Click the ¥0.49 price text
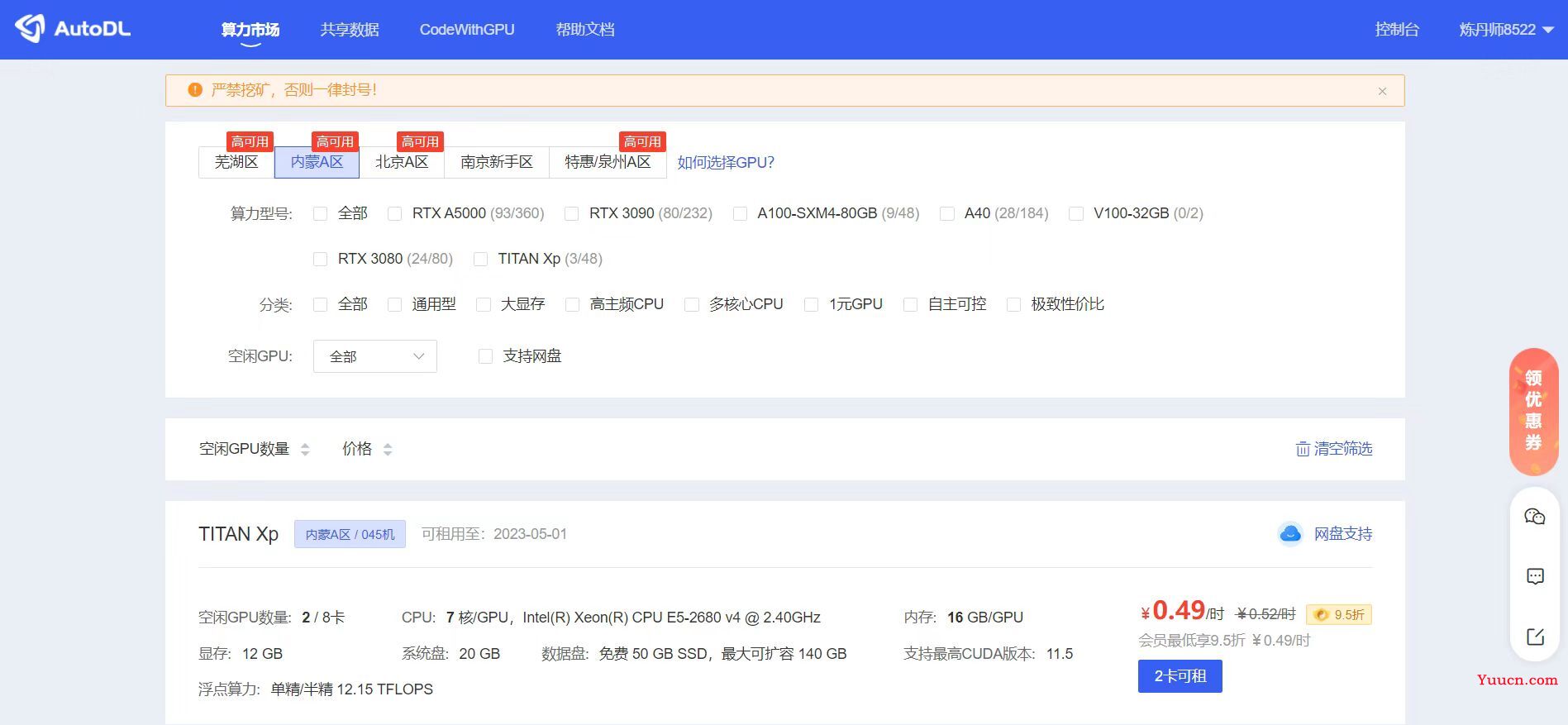The image size is (1568, 725). 1173,611
